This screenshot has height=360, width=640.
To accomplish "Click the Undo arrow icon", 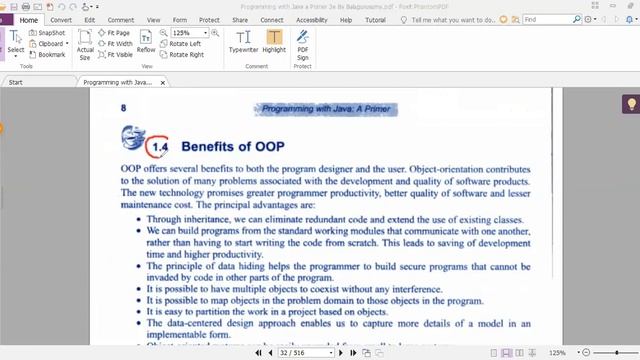I will point(62,7).
